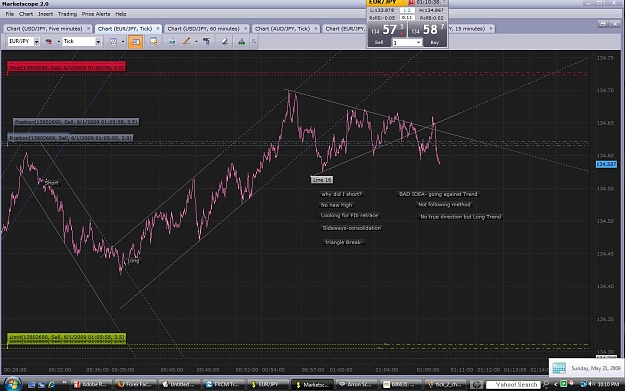625x391 pixels.
Task: Click the add label note icon
Action: [153, 41]
